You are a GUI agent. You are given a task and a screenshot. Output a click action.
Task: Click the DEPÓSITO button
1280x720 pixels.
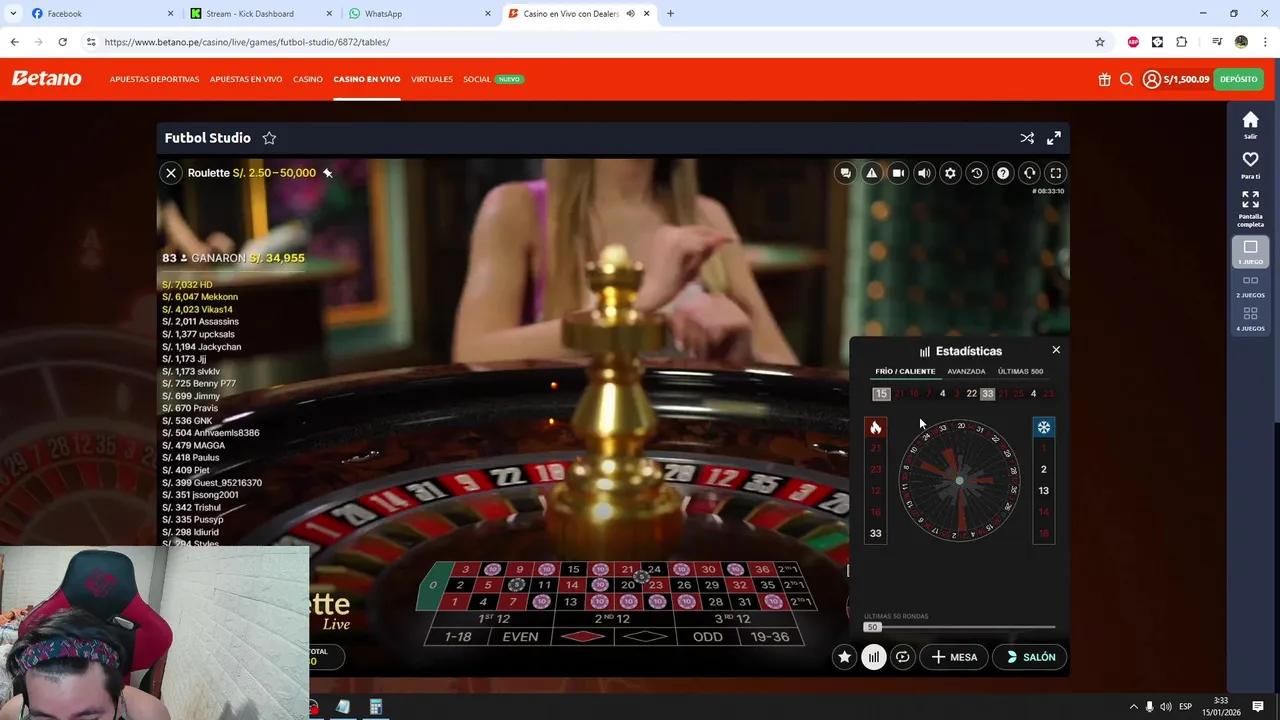1238,79
